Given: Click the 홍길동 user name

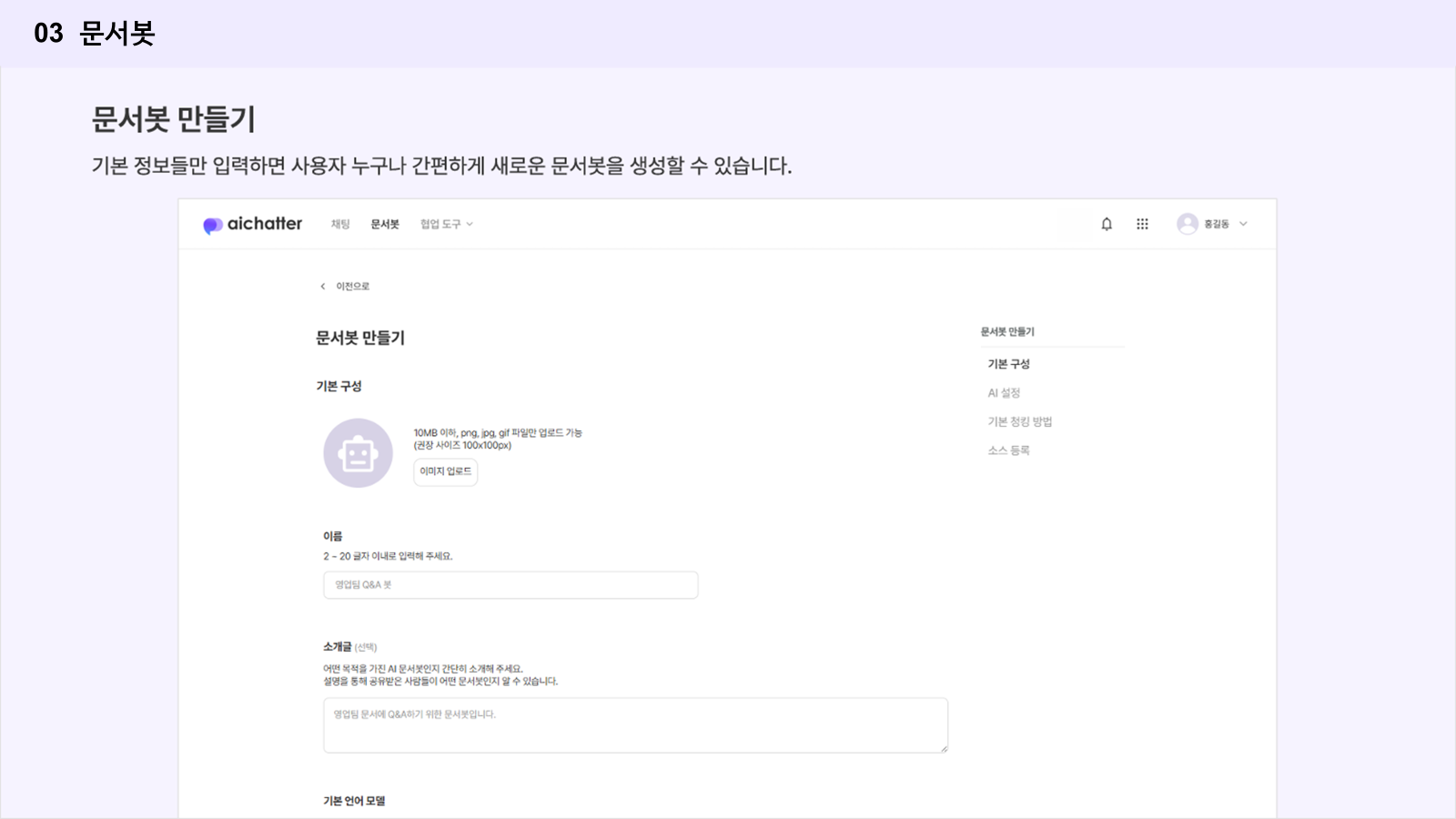Looking at the screenshot, I should click(1216, 224).
